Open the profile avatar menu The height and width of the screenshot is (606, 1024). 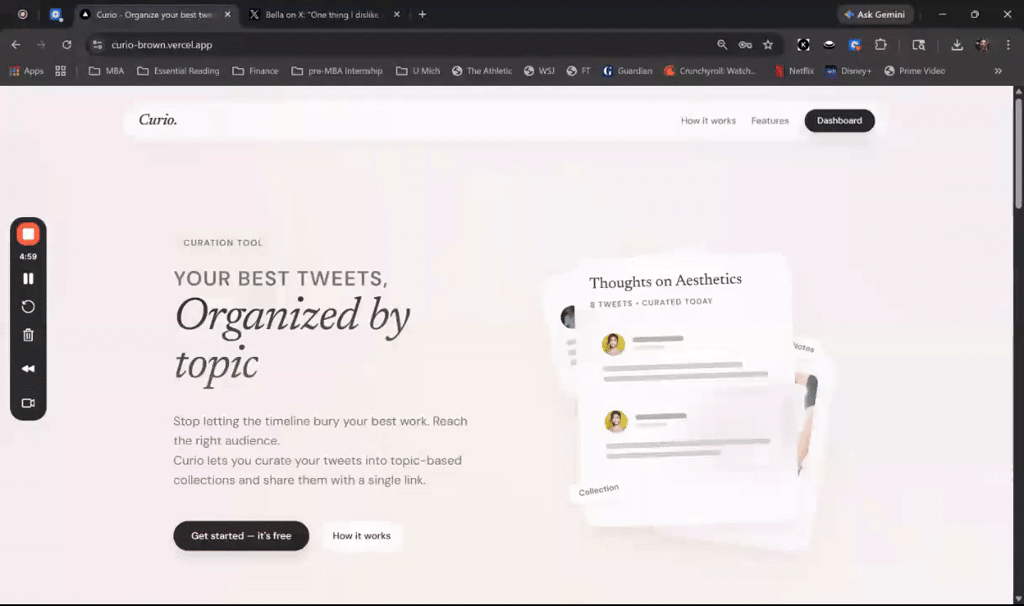[982, 45]
